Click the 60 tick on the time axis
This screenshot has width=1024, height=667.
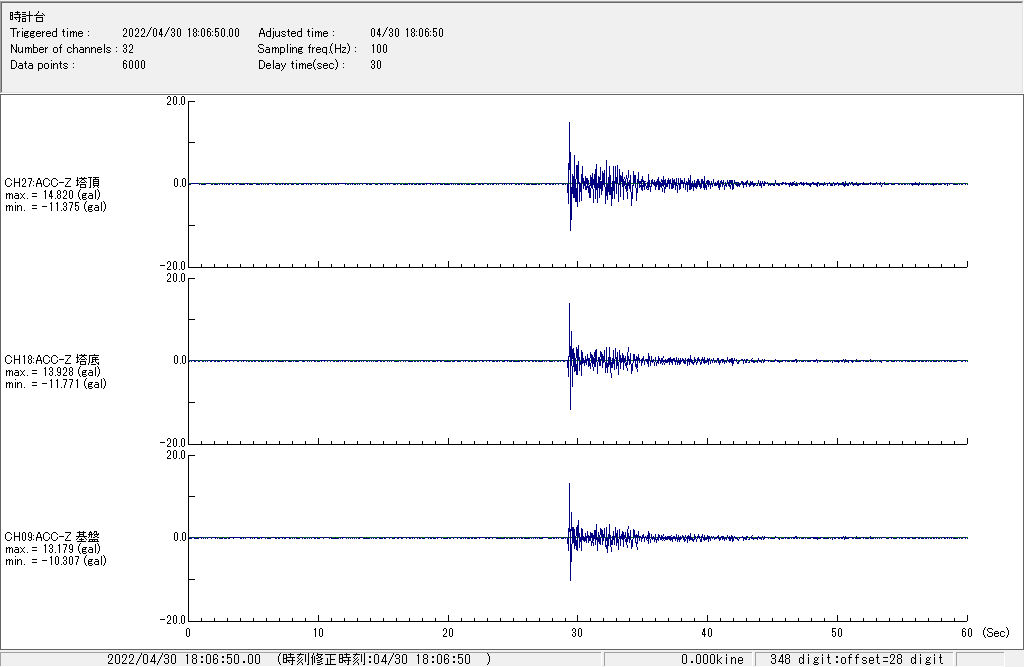[x=966, y=633]
